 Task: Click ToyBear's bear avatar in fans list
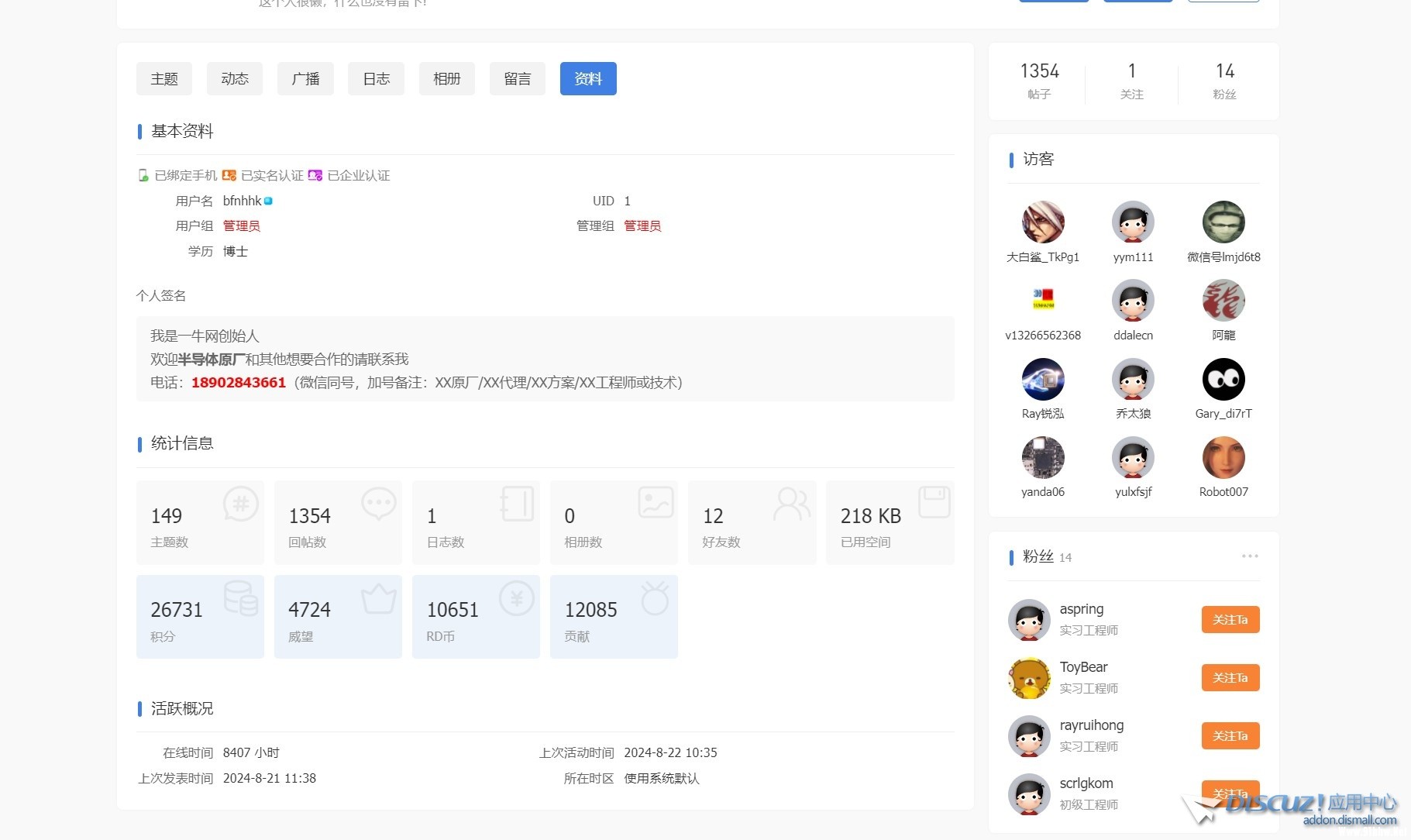pyautogui.click(x=1029, y=677)
